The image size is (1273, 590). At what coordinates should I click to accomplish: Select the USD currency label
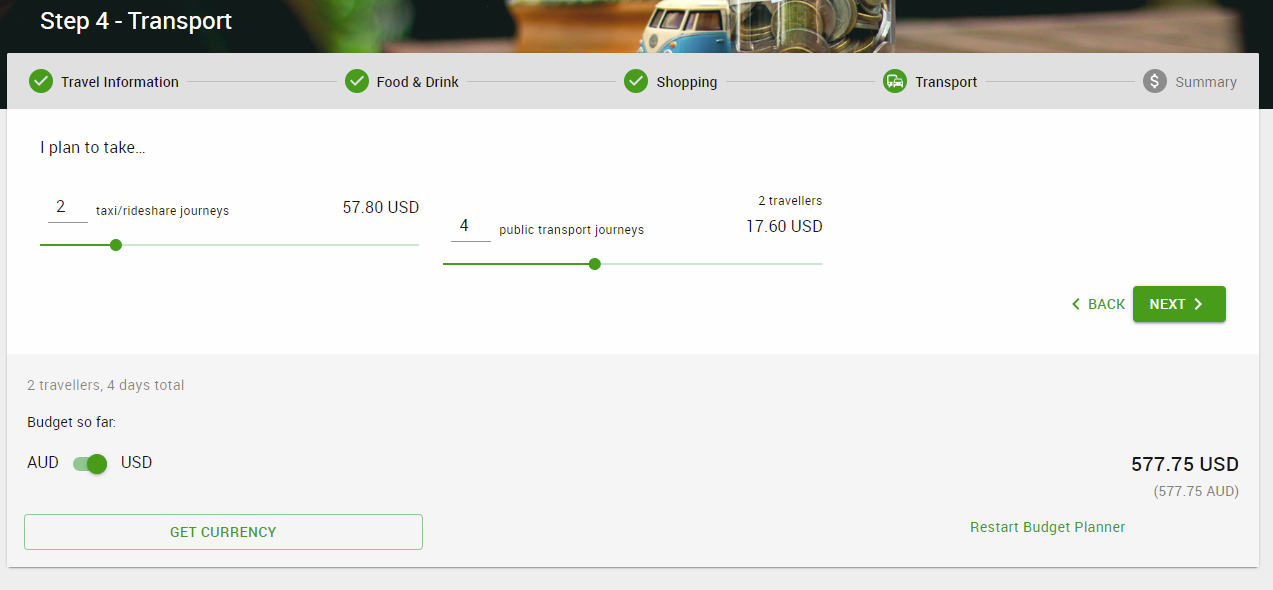[137, 463]
